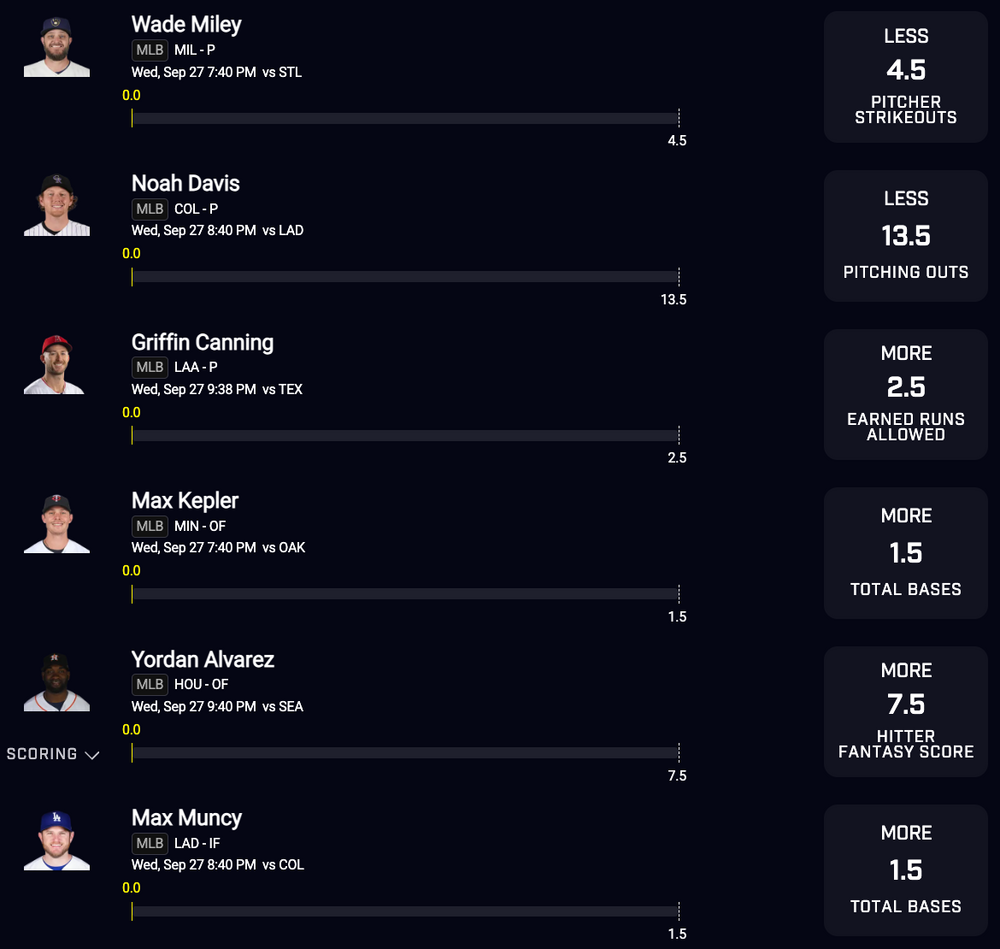1000x949 pixels.
Task: Select the More 7.5 Hitter Fantasy Score card
Action: [x=905, y=712]
